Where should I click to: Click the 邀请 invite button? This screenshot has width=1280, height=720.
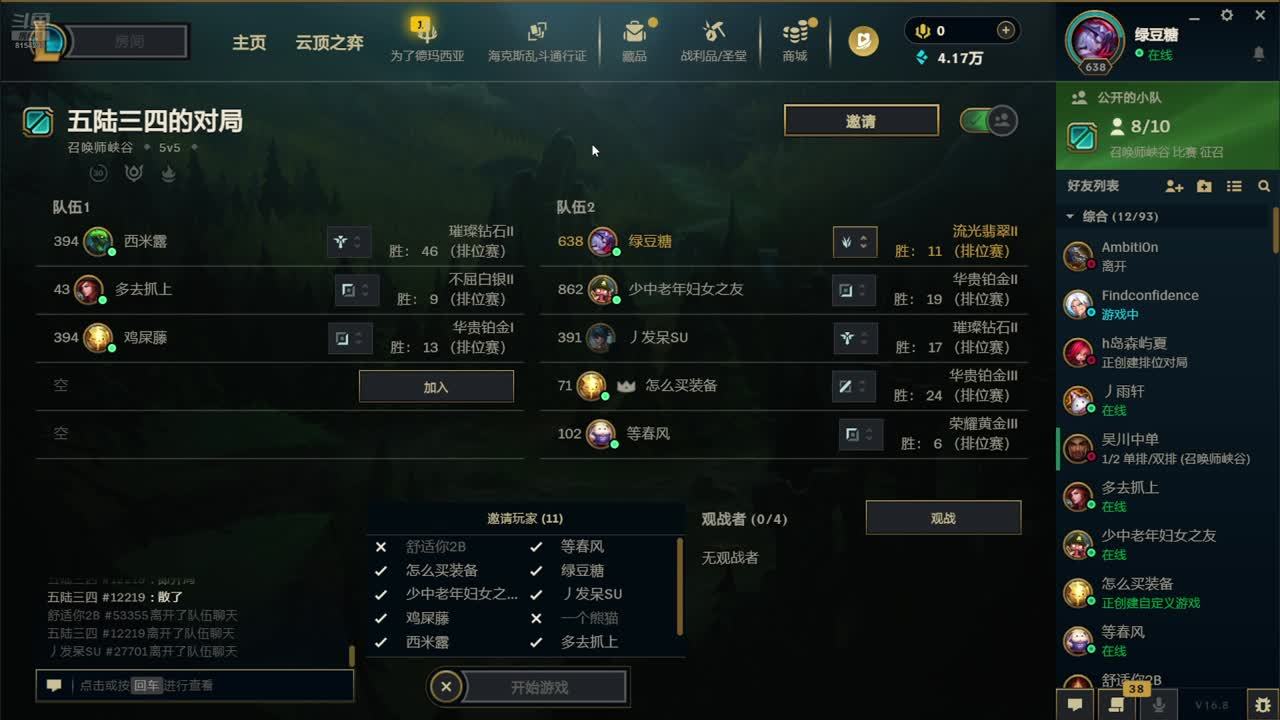[861, 121]
